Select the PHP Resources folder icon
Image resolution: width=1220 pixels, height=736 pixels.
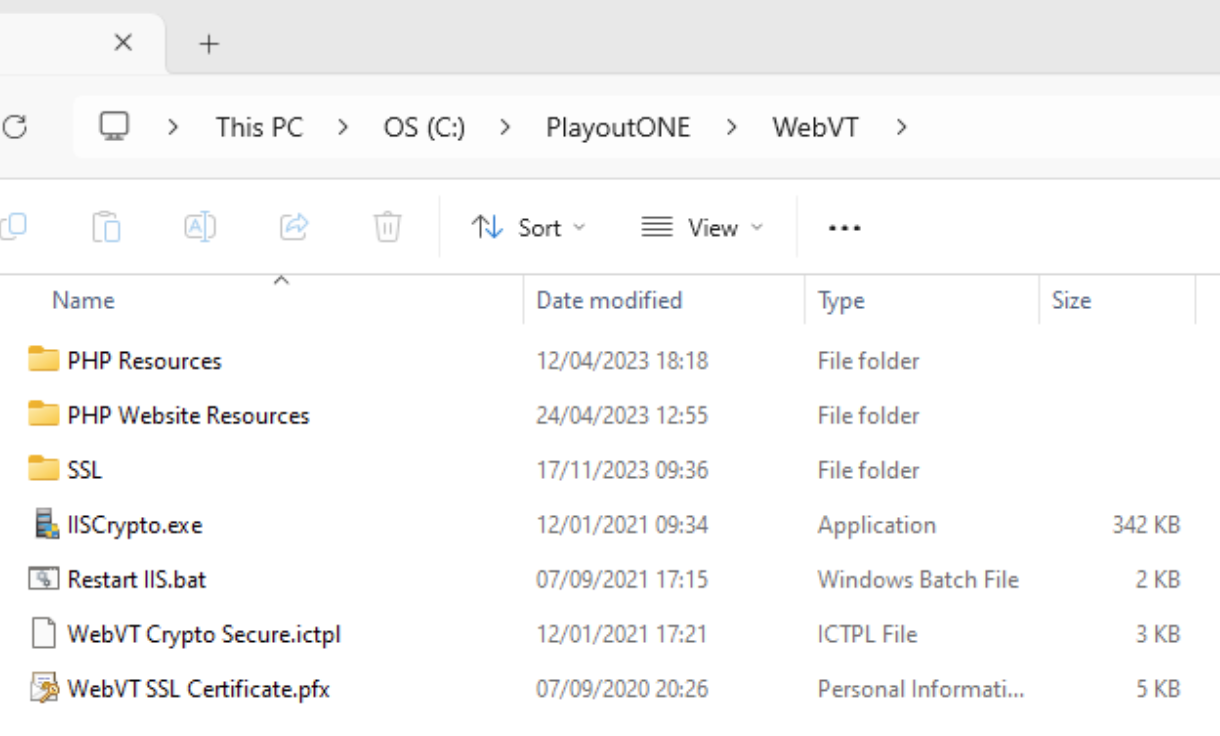tap(43, 359)
